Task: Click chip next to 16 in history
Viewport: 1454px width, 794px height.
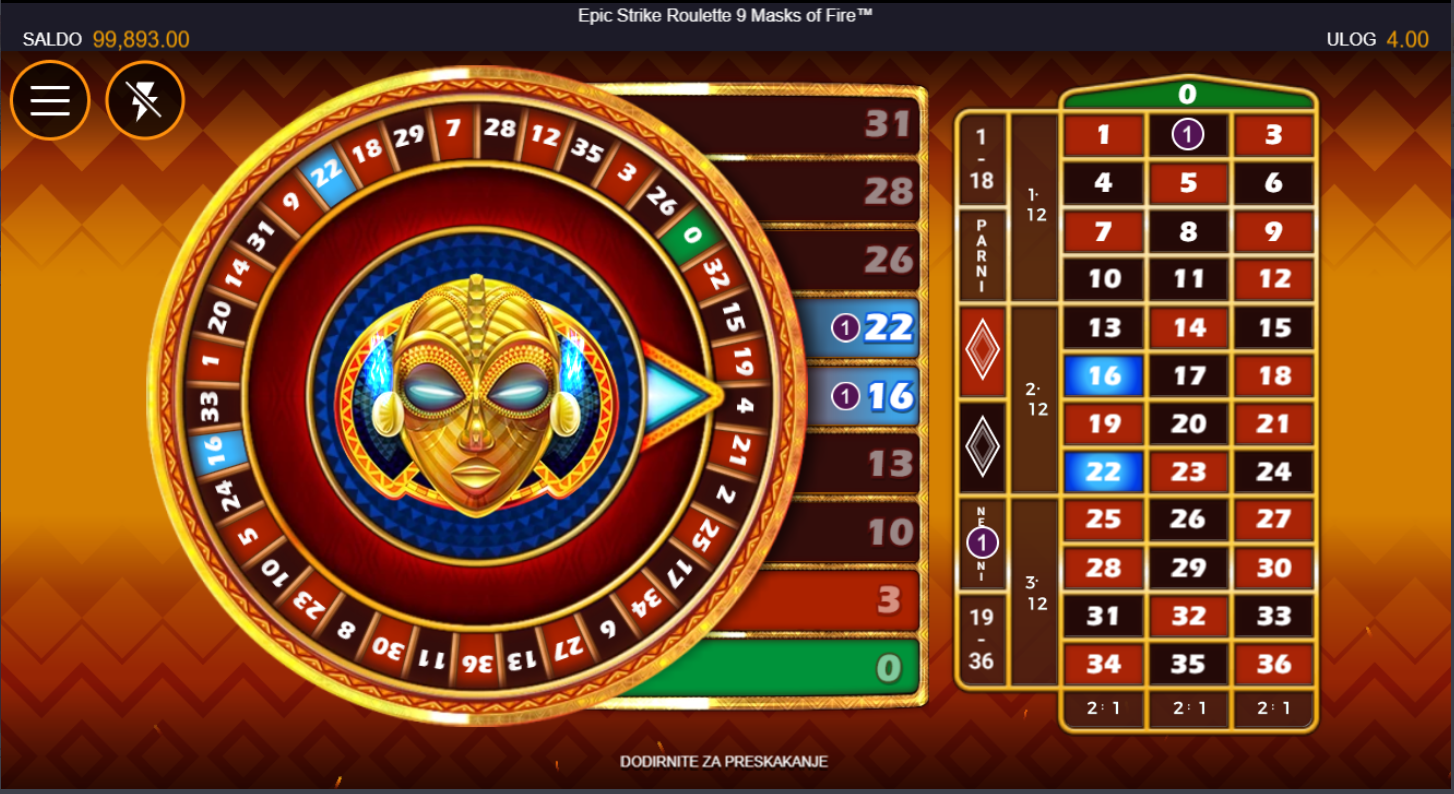Action: tap(846, 397)
